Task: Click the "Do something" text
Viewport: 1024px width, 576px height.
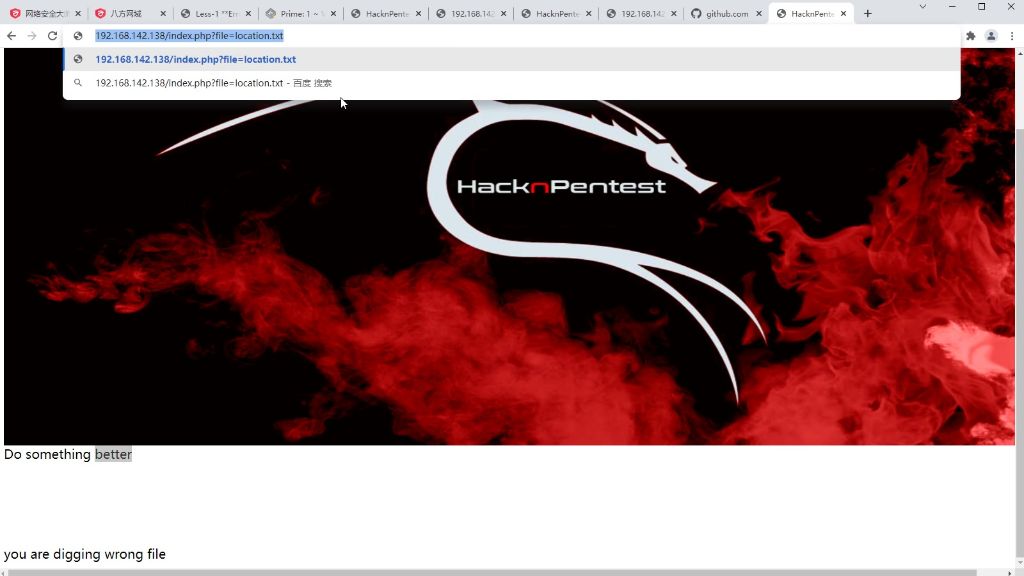Action: pos(47,455)
